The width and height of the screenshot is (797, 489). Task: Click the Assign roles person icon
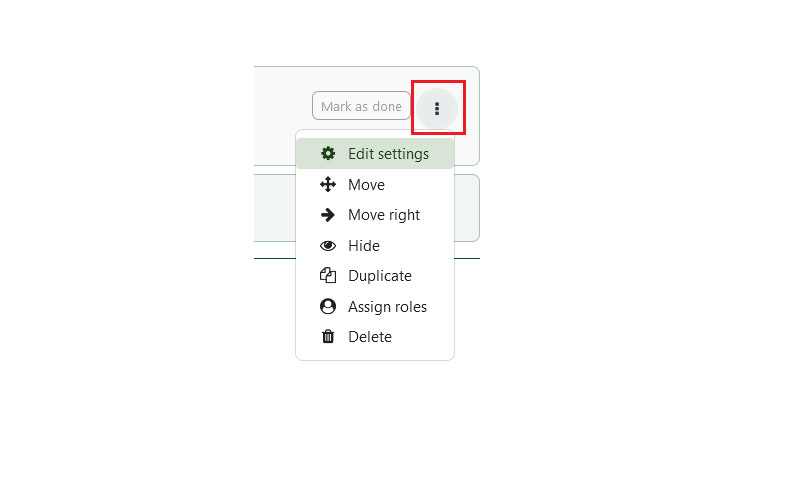328,307
